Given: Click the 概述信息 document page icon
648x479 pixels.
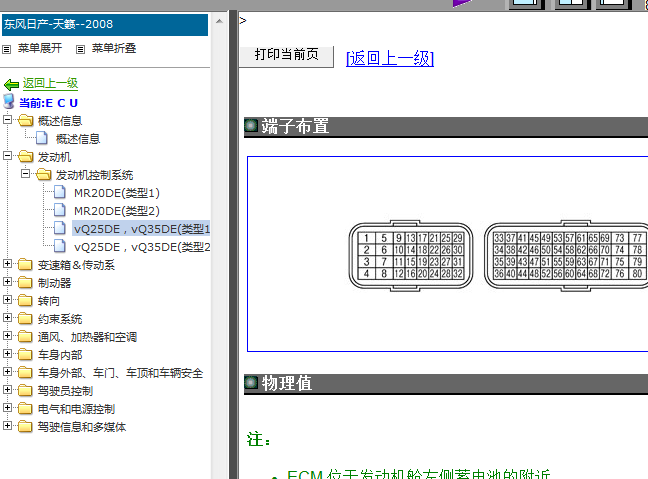Looking at the screenshot, I should (42, 138).
